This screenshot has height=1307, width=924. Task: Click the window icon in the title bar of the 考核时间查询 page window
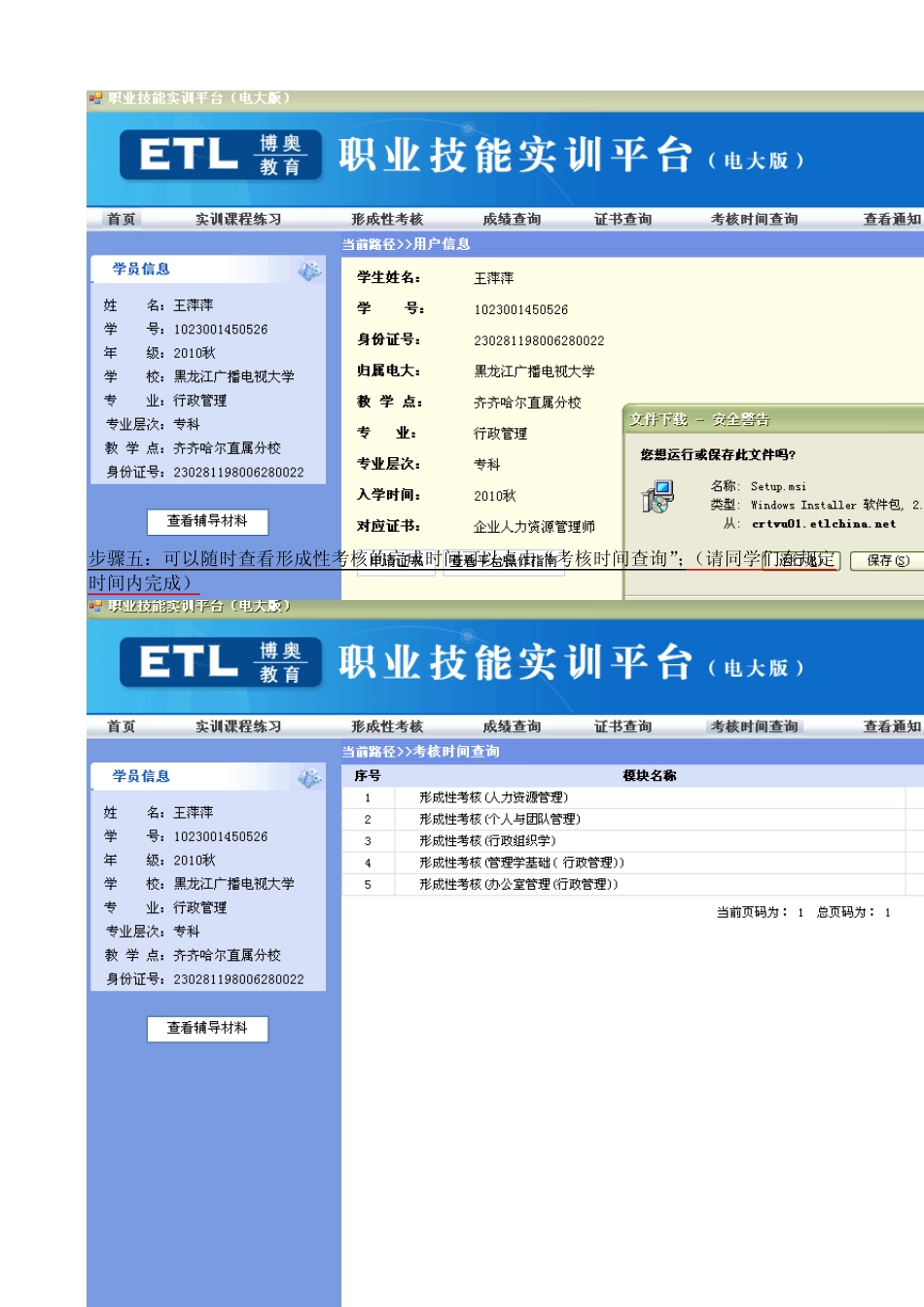click(x=95, y=606)
